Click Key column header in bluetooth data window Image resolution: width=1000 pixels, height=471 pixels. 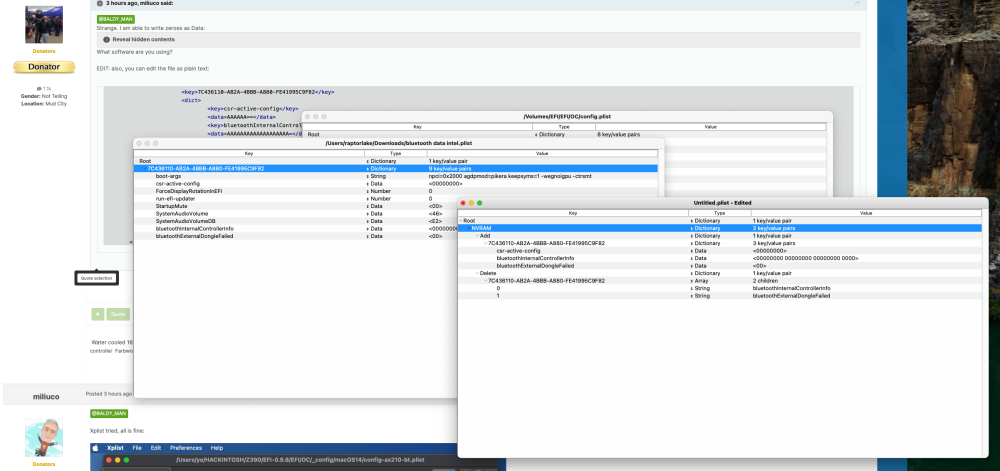(249, 154)
